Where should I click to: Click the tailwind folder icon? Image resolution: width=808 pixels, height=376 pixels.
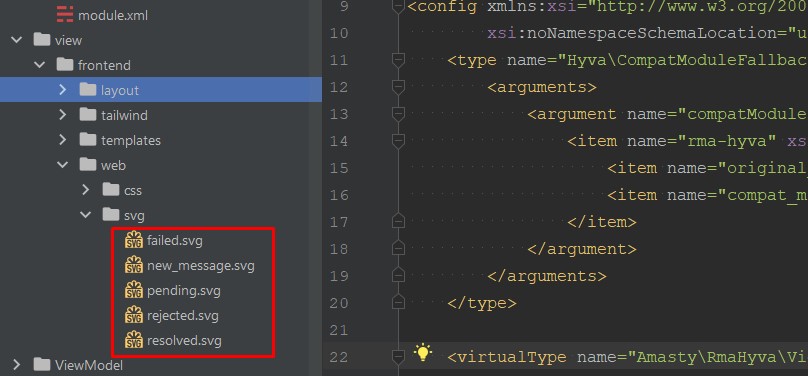88,115
